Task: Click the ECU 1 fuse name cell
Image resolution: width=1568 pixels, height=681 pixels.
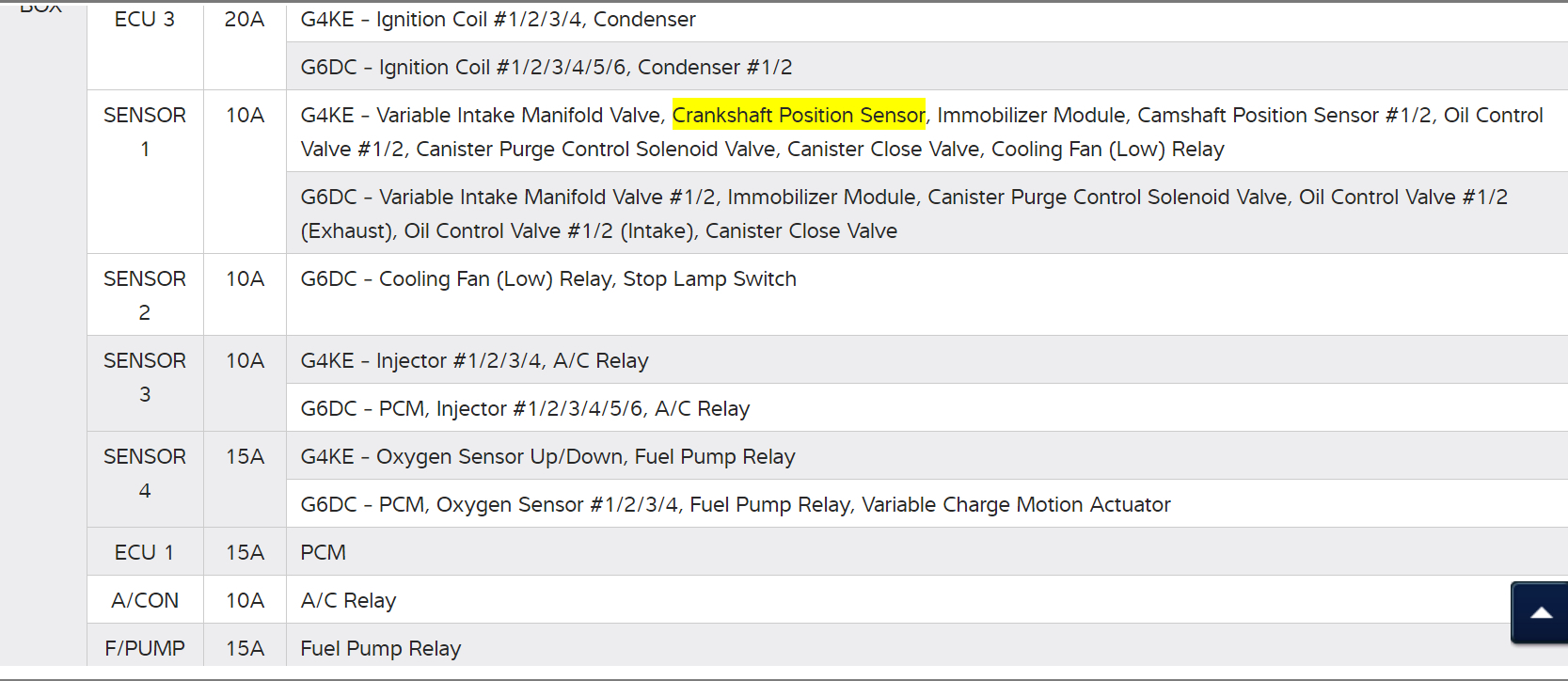Action: (x=145, y=552)
